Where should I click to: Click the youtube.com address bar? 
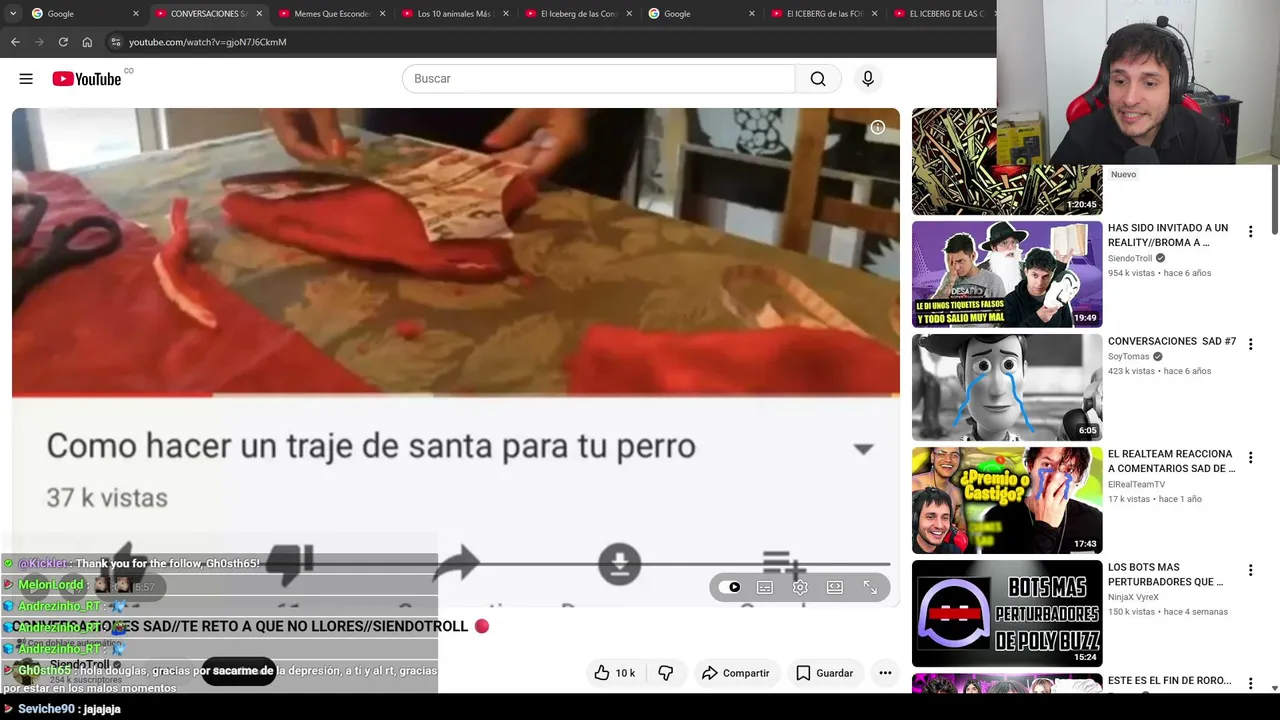click(207, 42)
